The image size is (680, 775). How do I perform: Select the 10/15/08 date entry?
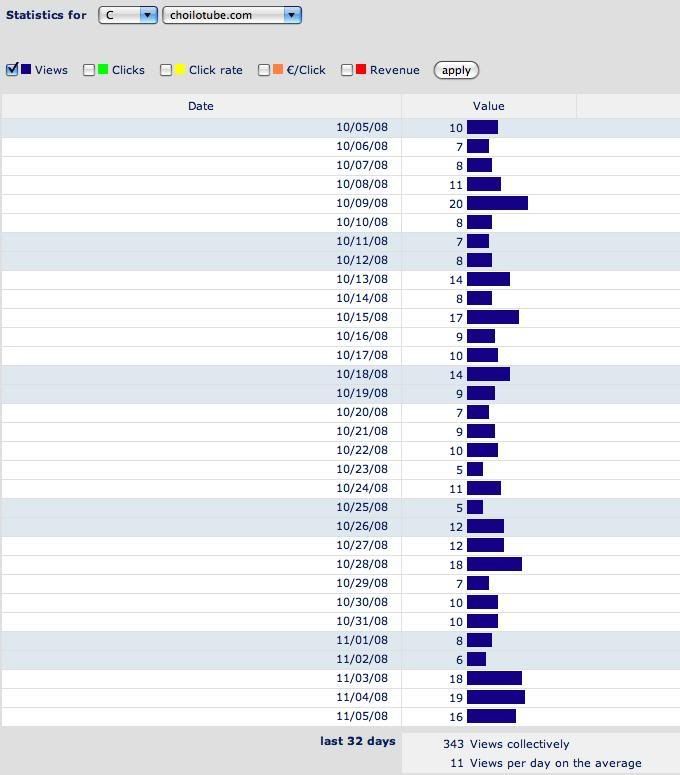pyautogui.click(x=361, y=317)
